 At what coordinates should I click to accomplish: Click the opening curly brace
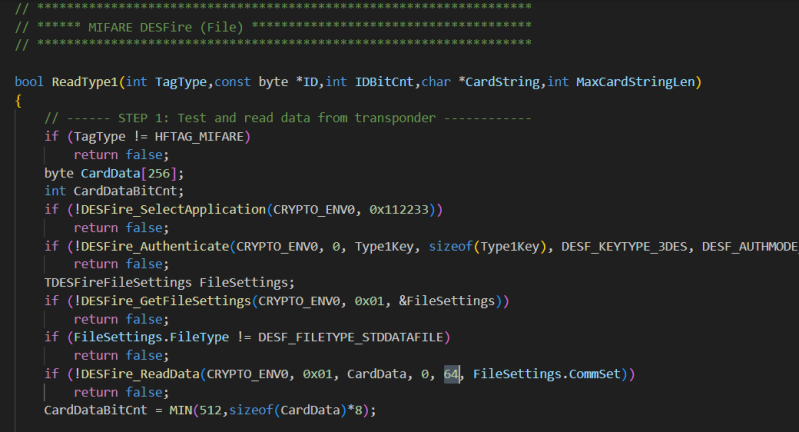(18, 100)
